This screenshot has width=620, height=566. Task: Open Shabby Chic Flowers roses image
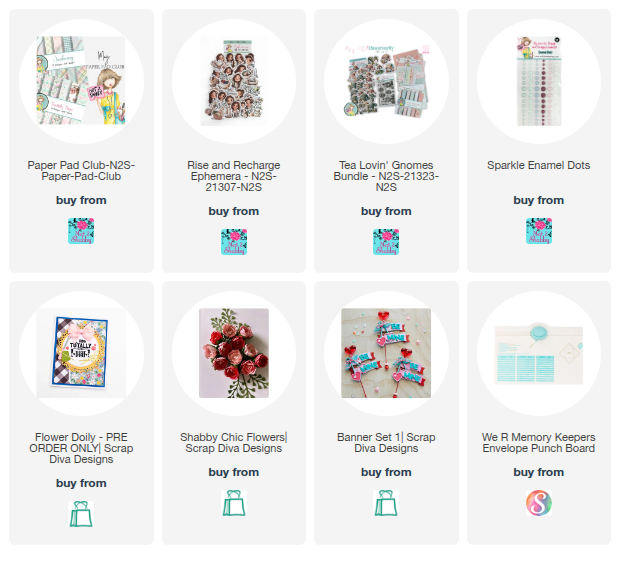(234, 353)
